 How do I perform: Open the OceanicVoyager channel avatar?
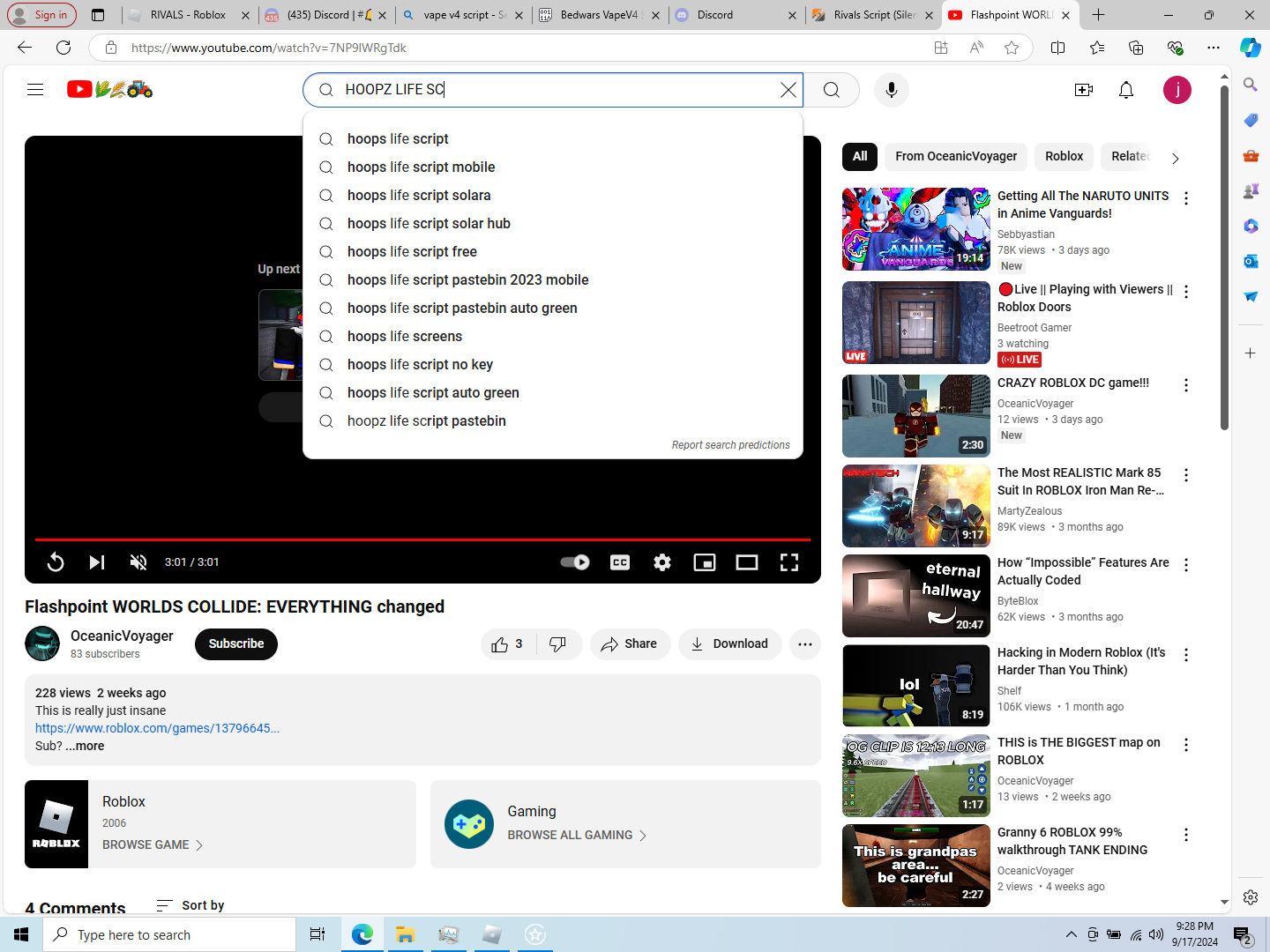pos(42,643)
